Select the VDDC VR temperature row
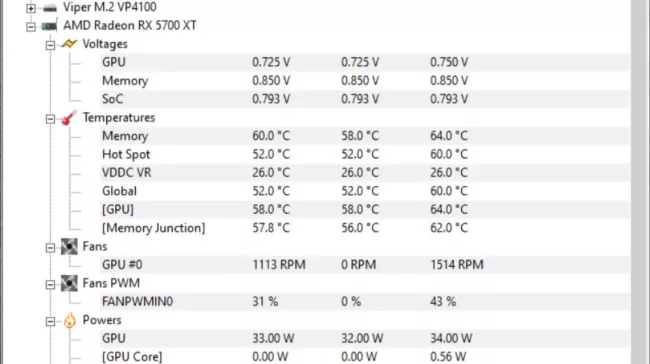Image resolution: width=650 pixels, height=364 pixels. [365, 172]
